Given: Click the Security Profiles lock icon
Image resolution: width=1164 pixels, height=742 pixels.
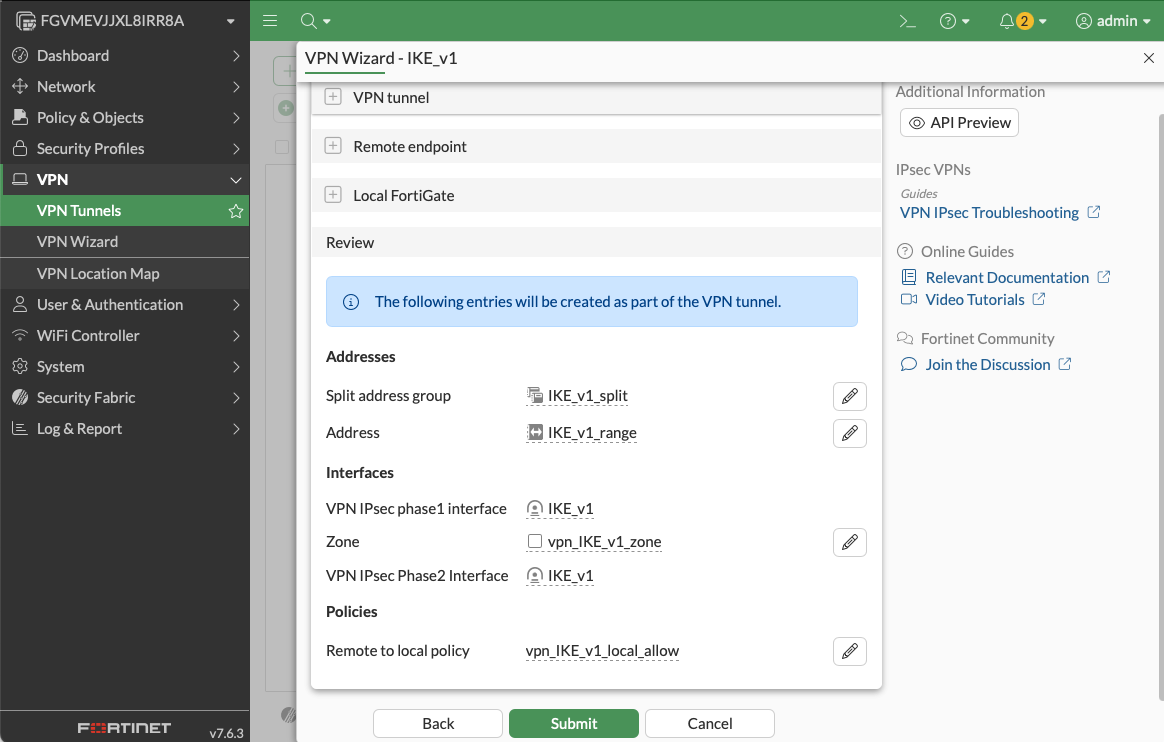Looking at the screenshot, I should click(20, 148).
